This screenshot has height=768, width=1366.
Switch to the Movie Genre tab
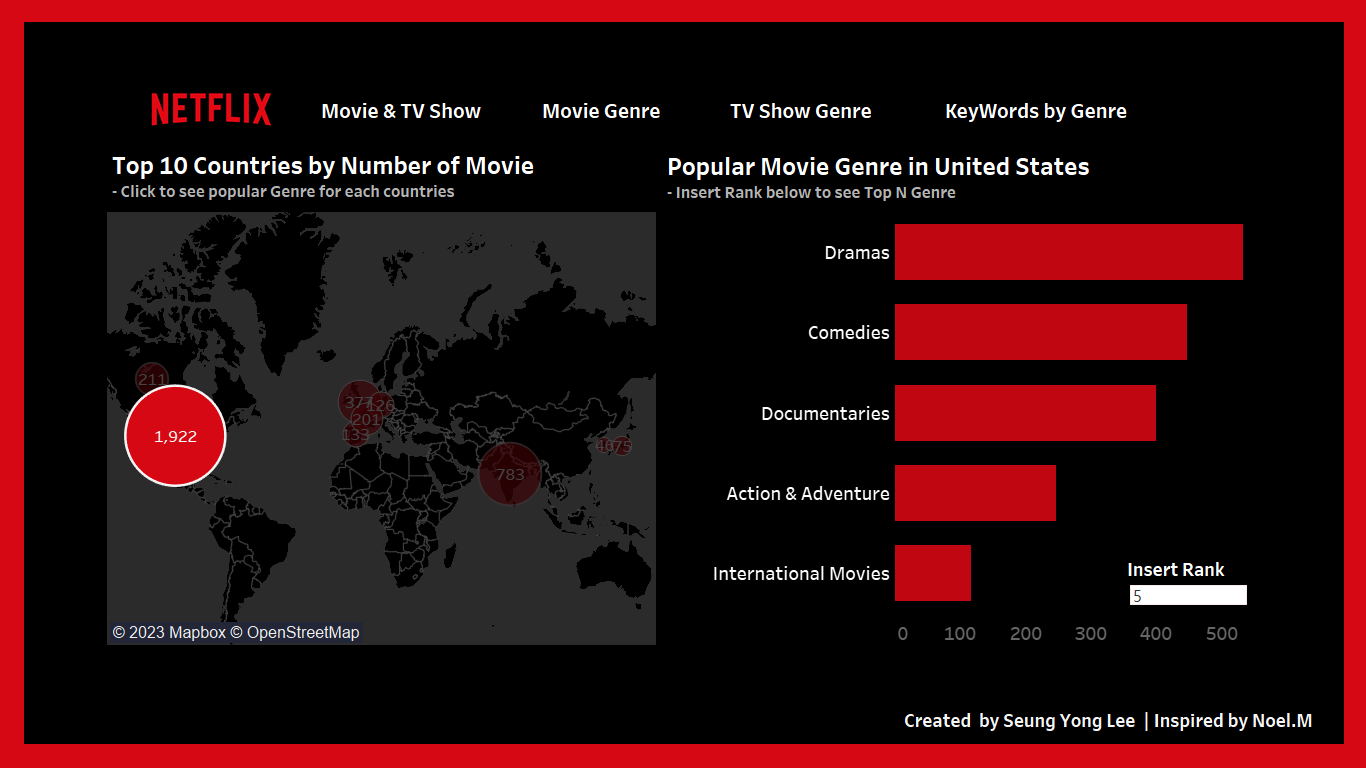click(601, 111)
